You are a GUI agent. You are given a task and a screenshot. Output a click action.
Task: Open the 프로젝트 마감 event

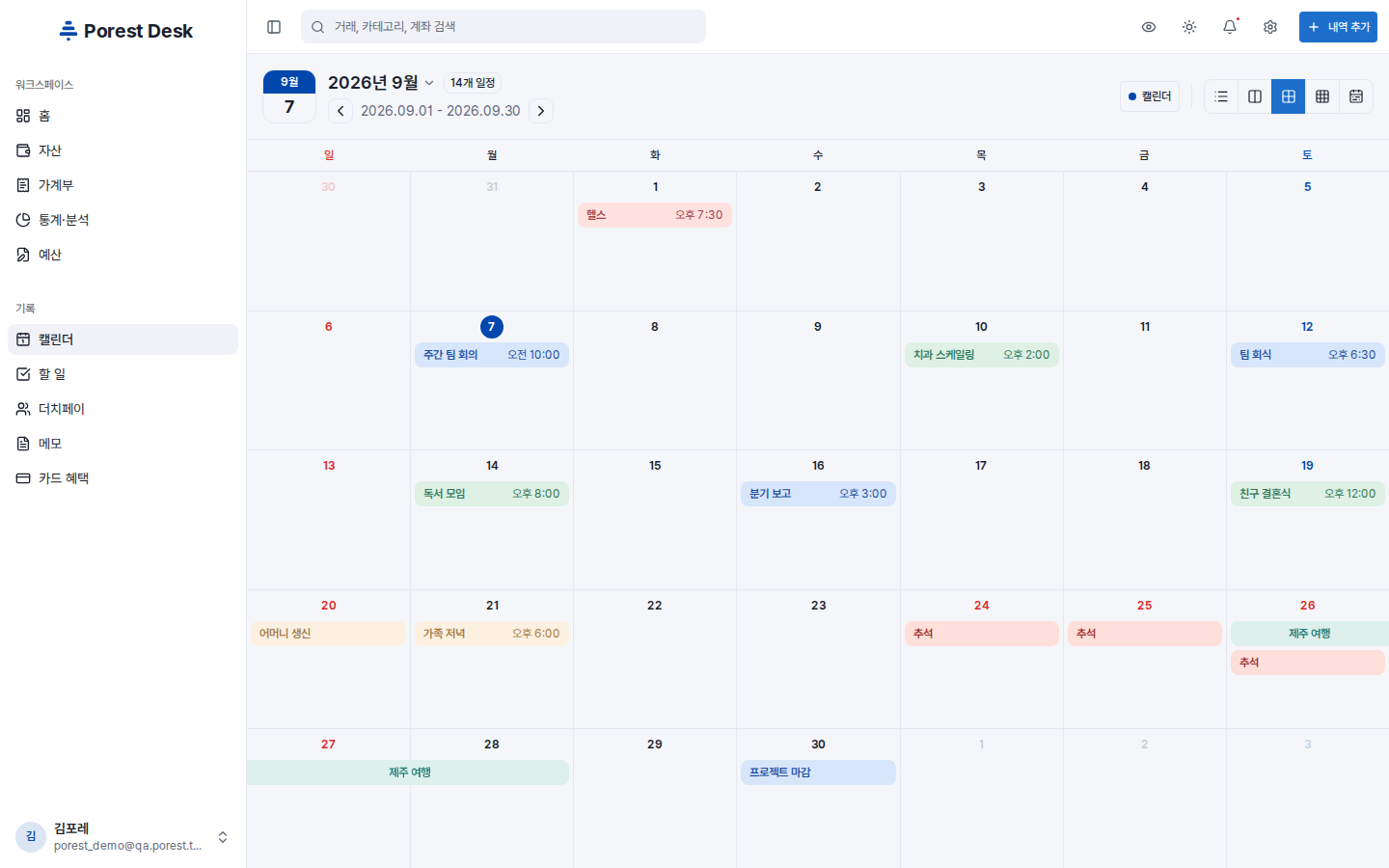click(x=818, y=773)
